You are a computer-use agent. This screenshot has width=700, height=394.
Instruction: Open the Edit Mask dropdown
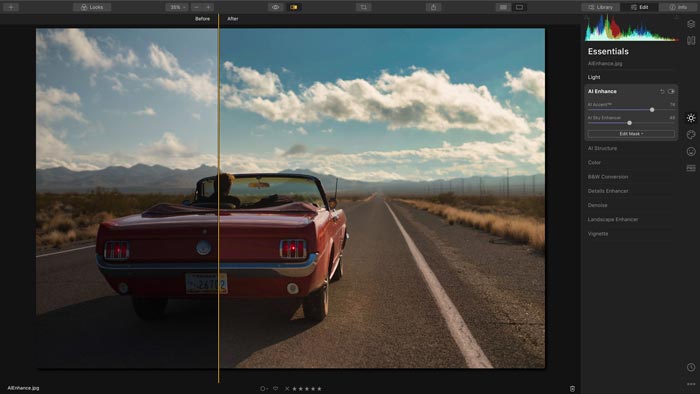click(631, 134)
